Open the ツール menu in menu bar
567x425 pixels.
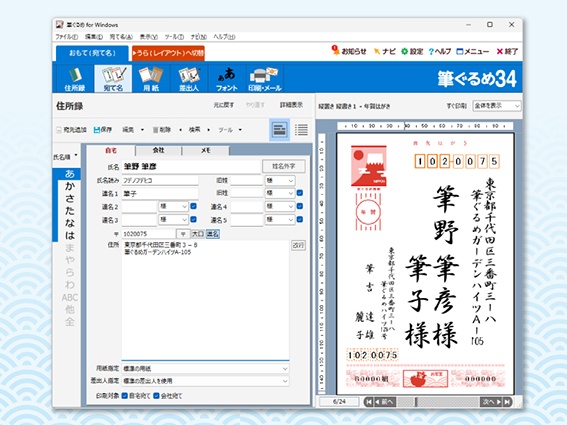tap(174, 37)
